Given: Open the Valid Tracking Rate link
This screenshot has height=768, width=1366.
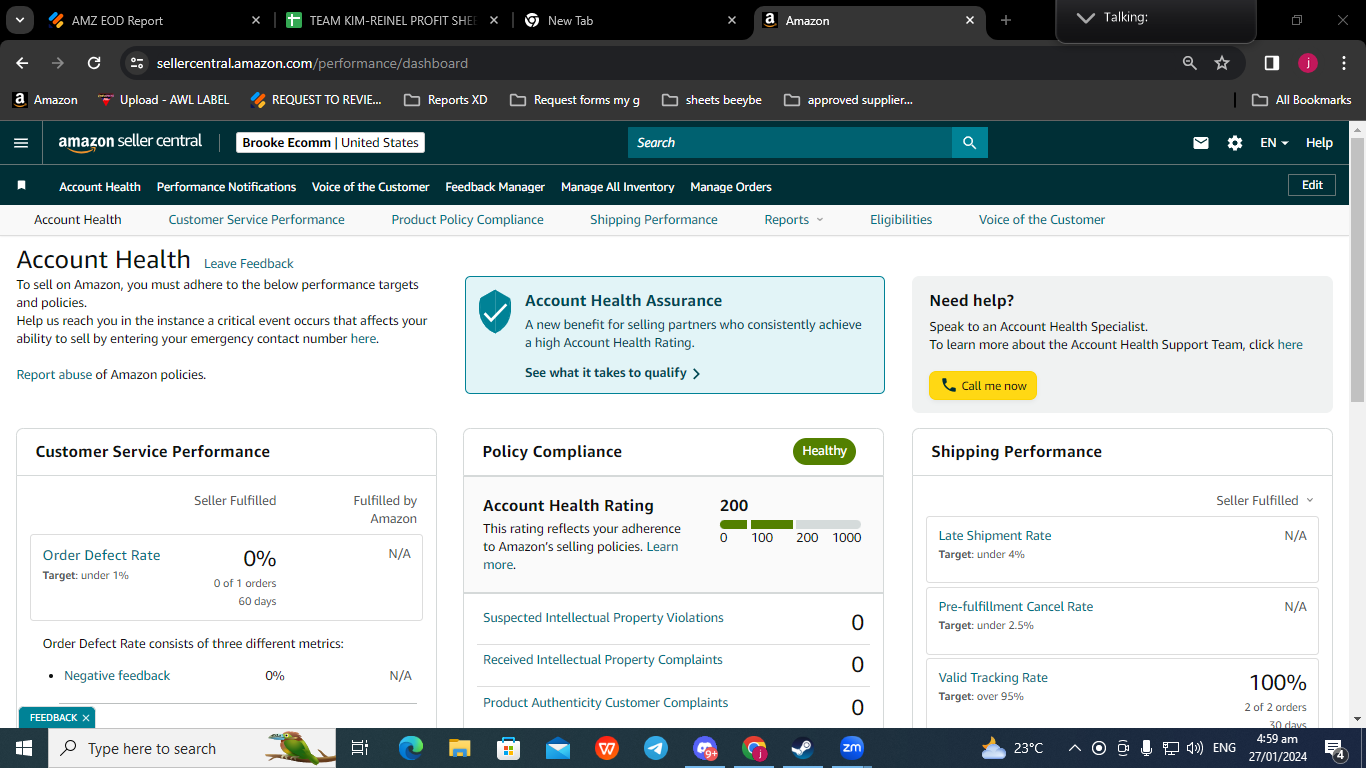Looking at the screenshot, I should [x=993, y=678].
